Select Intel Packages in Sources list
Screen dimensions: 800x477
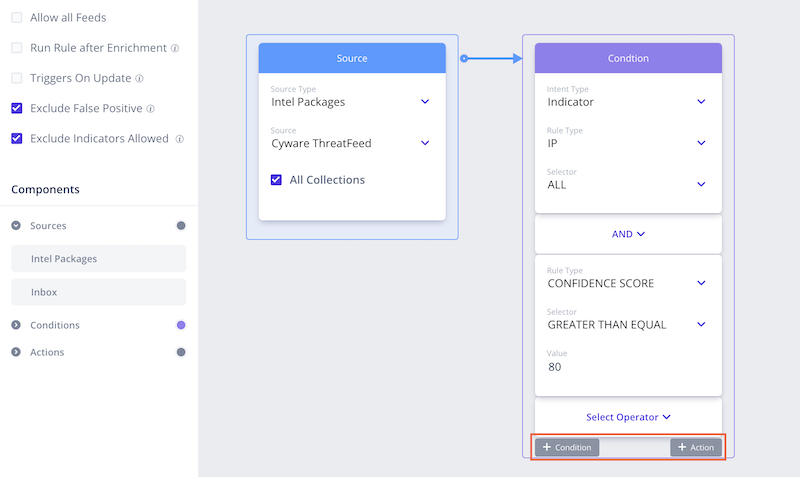pos(98,259)
